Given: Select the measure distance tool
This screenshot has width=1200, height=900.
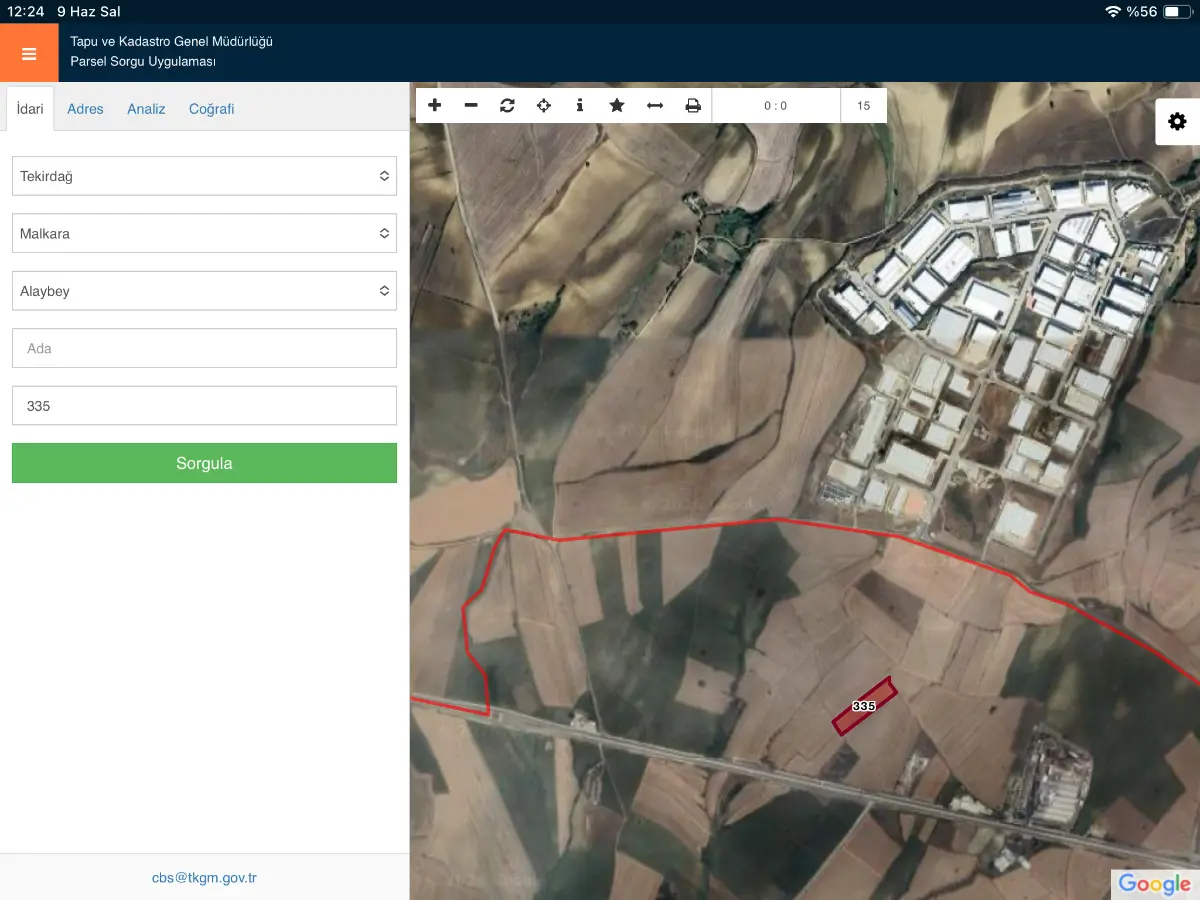Looking at the screenshot, I should tap(655, 105).
